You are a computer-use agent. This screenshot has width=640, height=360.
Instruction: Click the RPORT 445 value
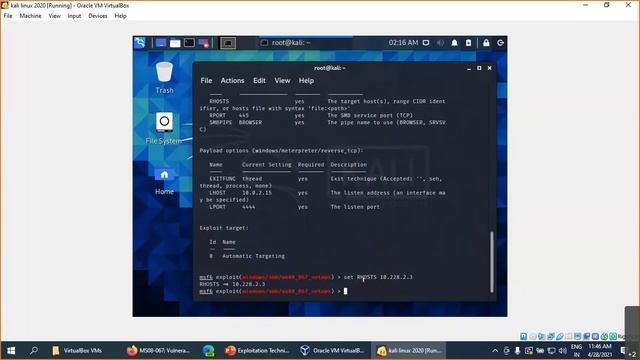point(244,116)
